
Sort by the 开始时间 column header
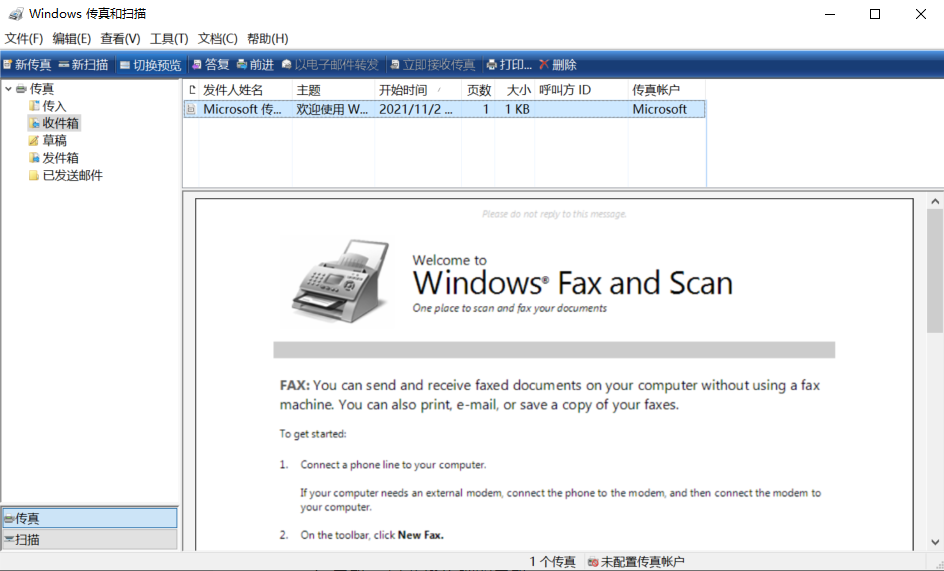pos(418,90)
